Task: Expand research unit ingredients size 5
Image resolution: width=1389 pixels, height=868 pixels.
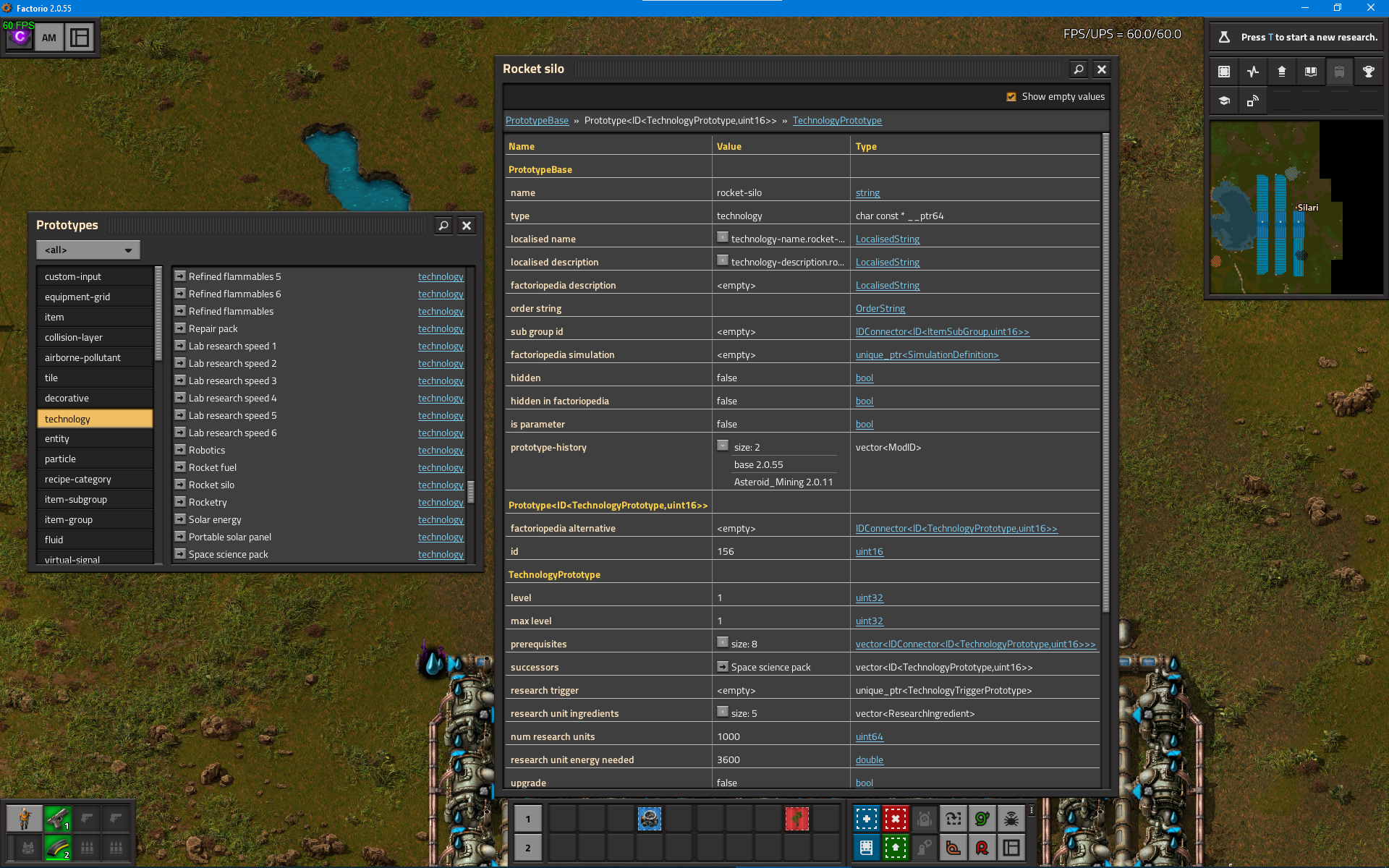Action: 722,712
